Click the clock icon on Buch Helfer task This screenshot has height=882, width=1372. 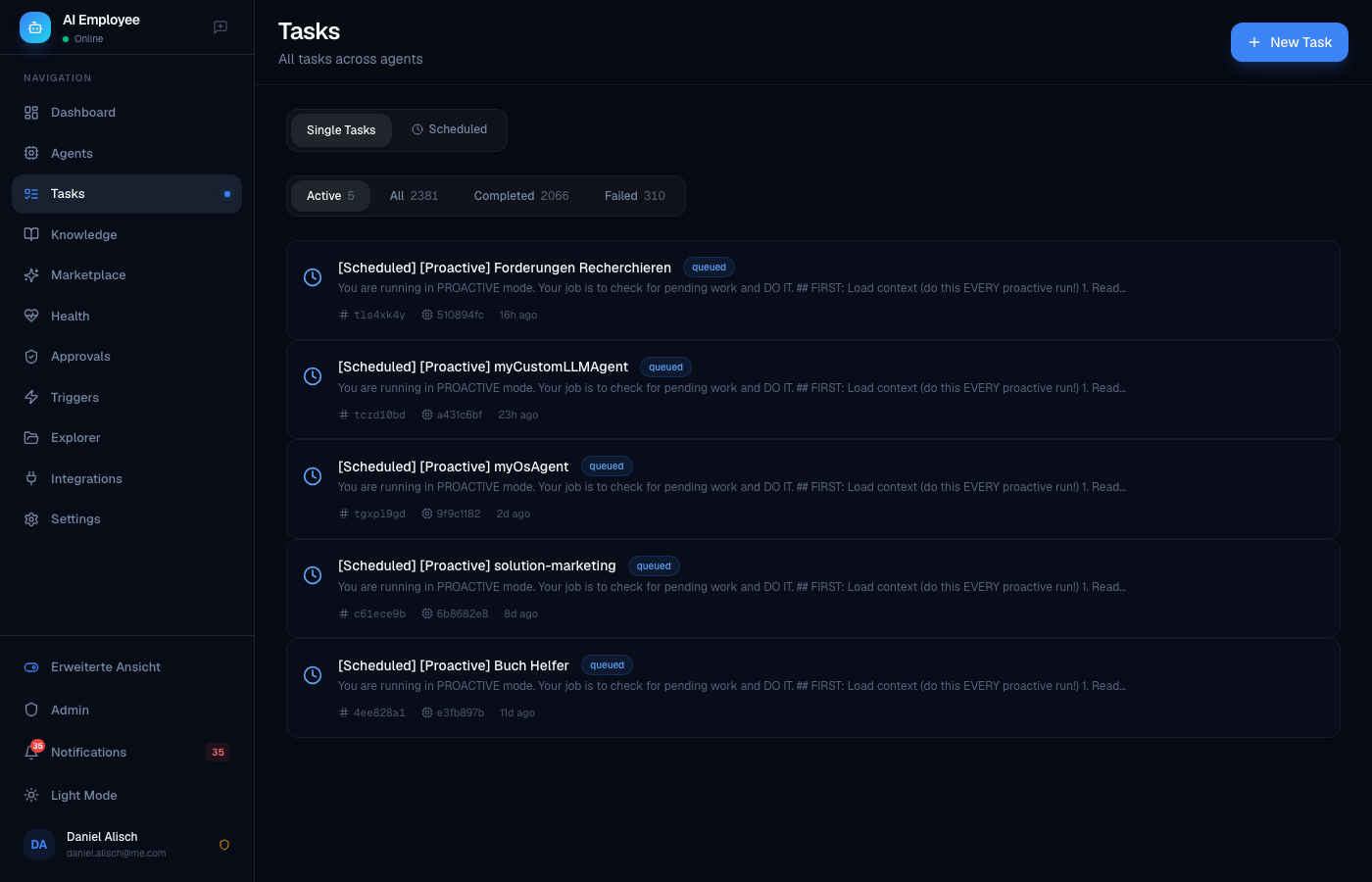coord(313,675)
